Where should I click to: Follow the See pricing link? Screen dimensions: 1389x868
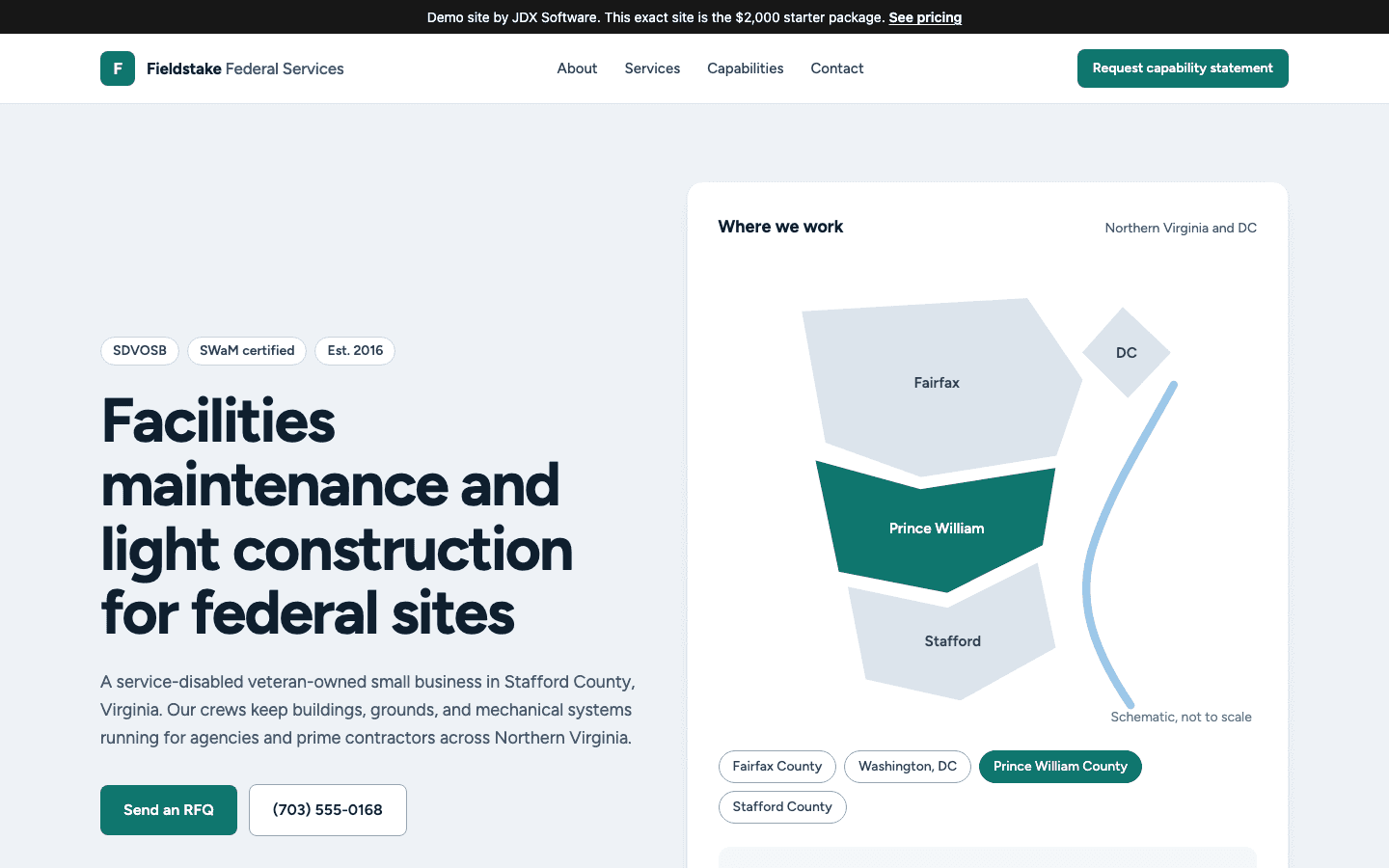925,17
